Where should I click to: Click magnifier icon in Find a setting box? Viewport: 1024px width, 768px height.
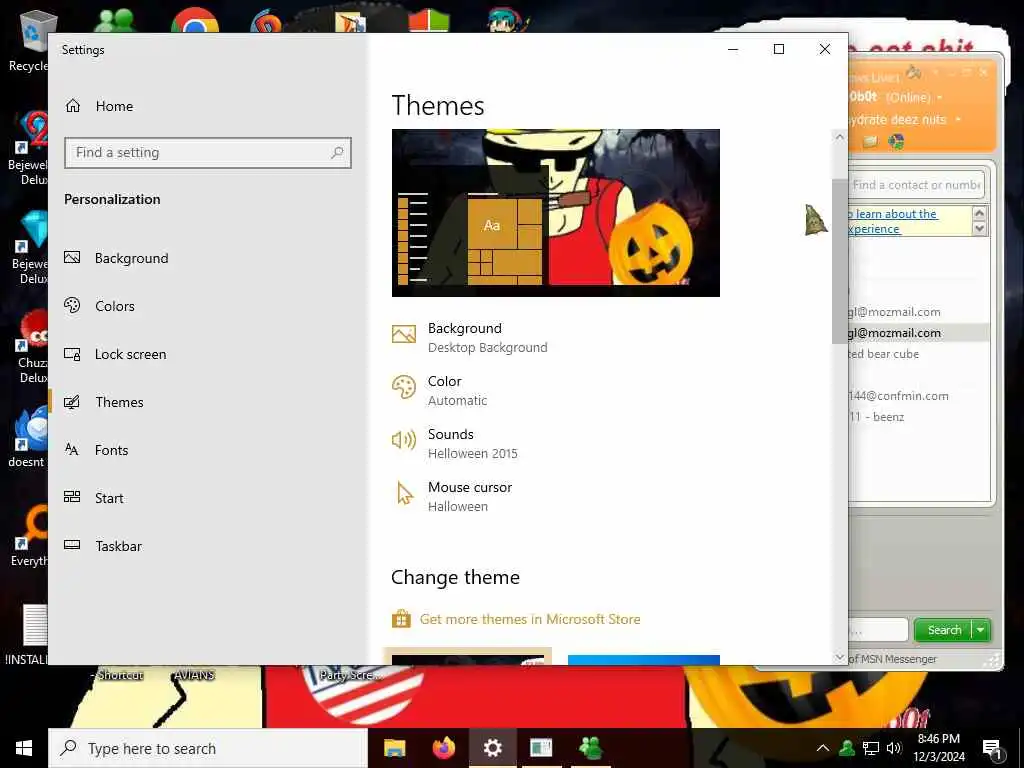click(337, 152)
